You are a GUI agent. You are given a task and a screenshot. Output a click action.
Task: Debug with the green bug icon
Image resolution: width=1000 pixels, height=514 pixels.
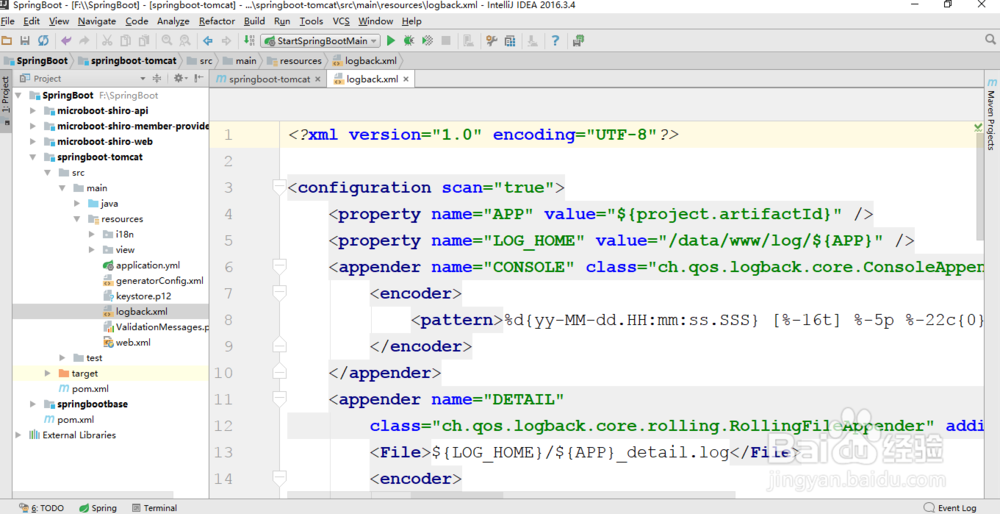[x=409, y=41]
